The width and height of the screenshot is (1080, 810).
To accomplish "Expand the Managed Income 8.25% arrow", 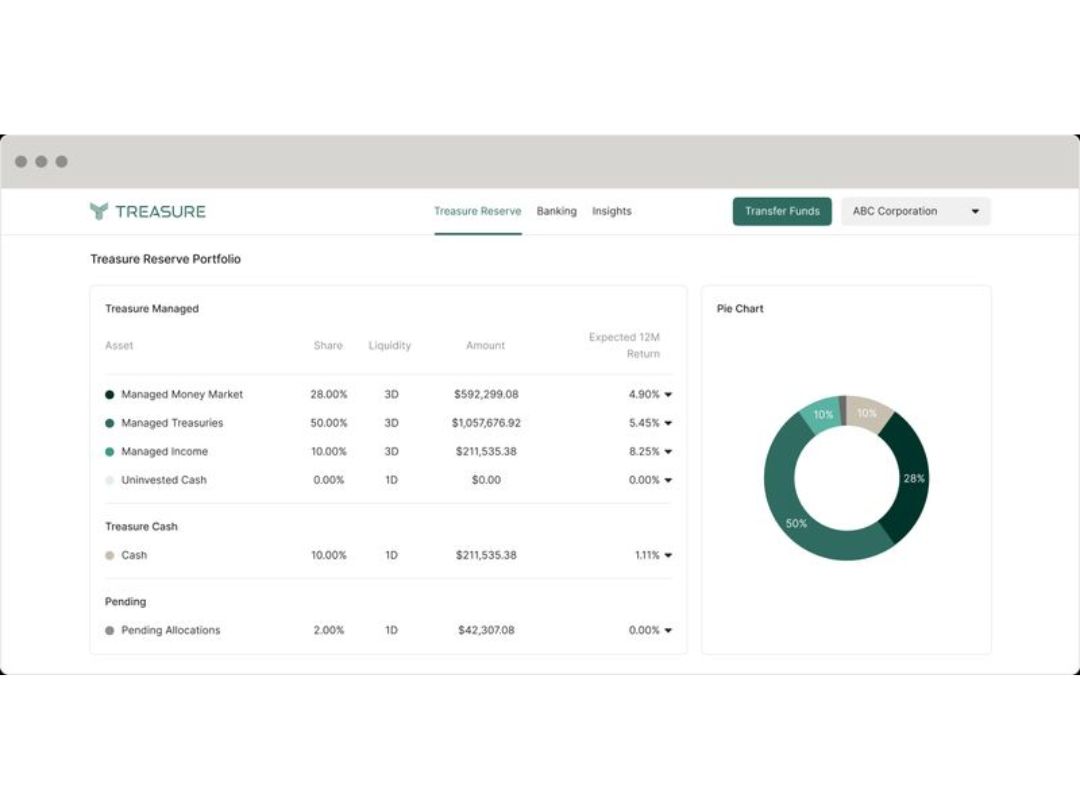I will (668, 452).
